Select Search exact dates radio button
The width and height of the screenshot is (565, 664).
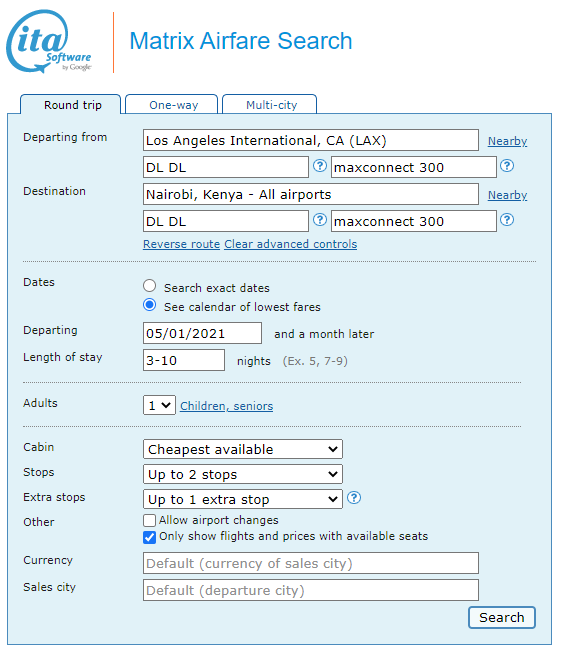[150, 286]
